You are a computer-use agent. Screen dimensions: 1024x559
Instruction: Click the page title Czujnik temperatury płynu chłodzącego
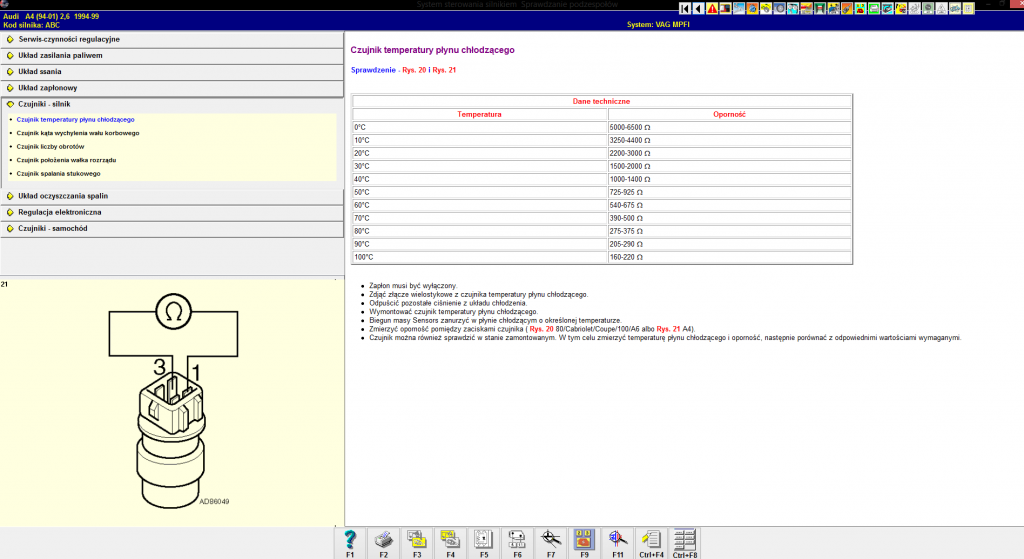(432, 50)
